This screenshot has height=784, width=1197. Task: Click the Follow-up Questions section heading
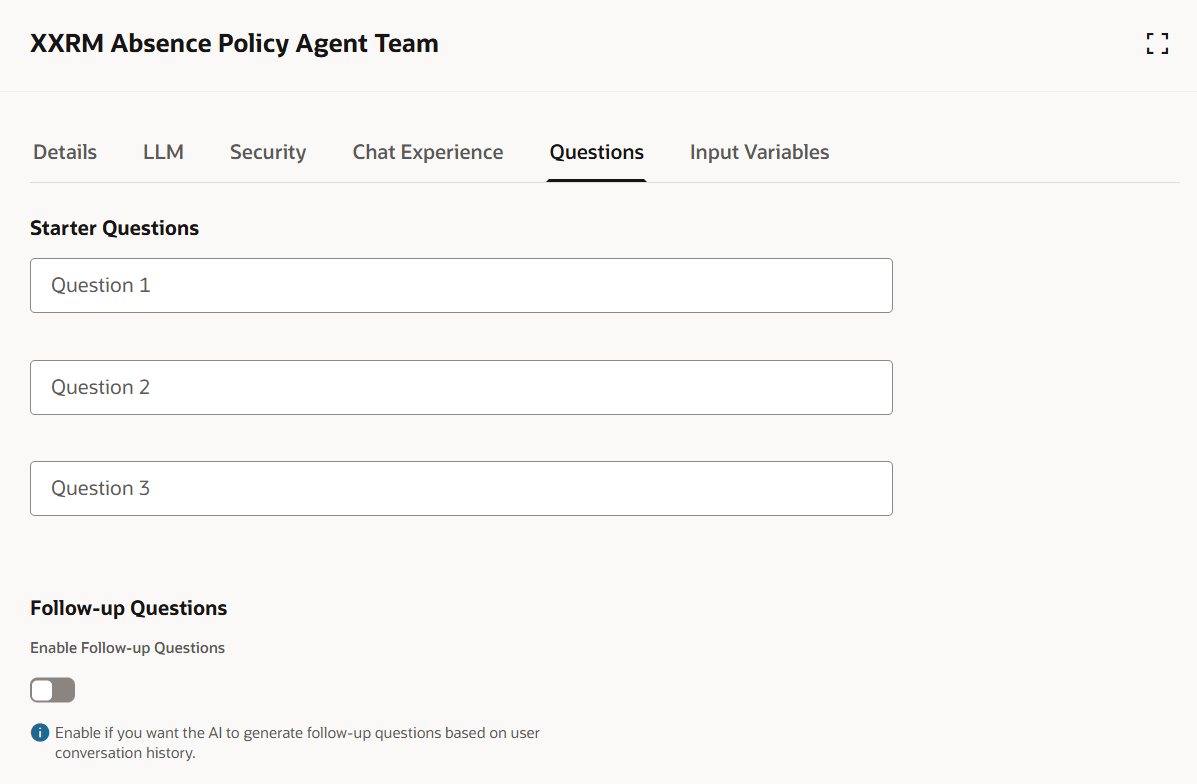tap(128, 608)
